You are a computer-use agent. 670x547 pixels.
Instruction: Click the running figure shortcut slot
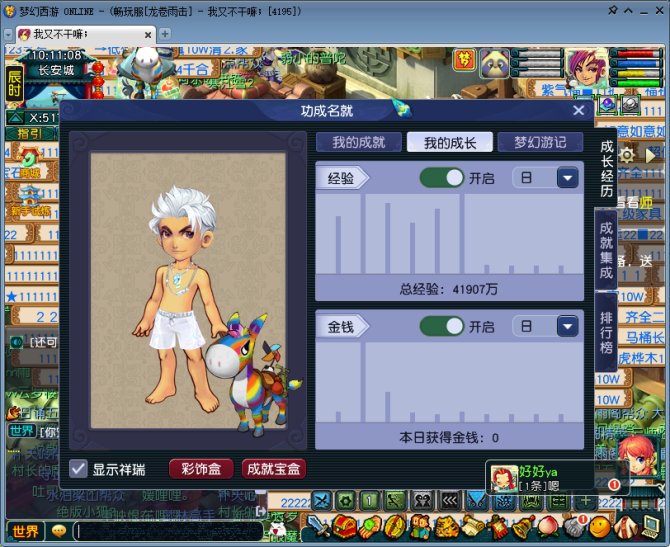(395, 500)
